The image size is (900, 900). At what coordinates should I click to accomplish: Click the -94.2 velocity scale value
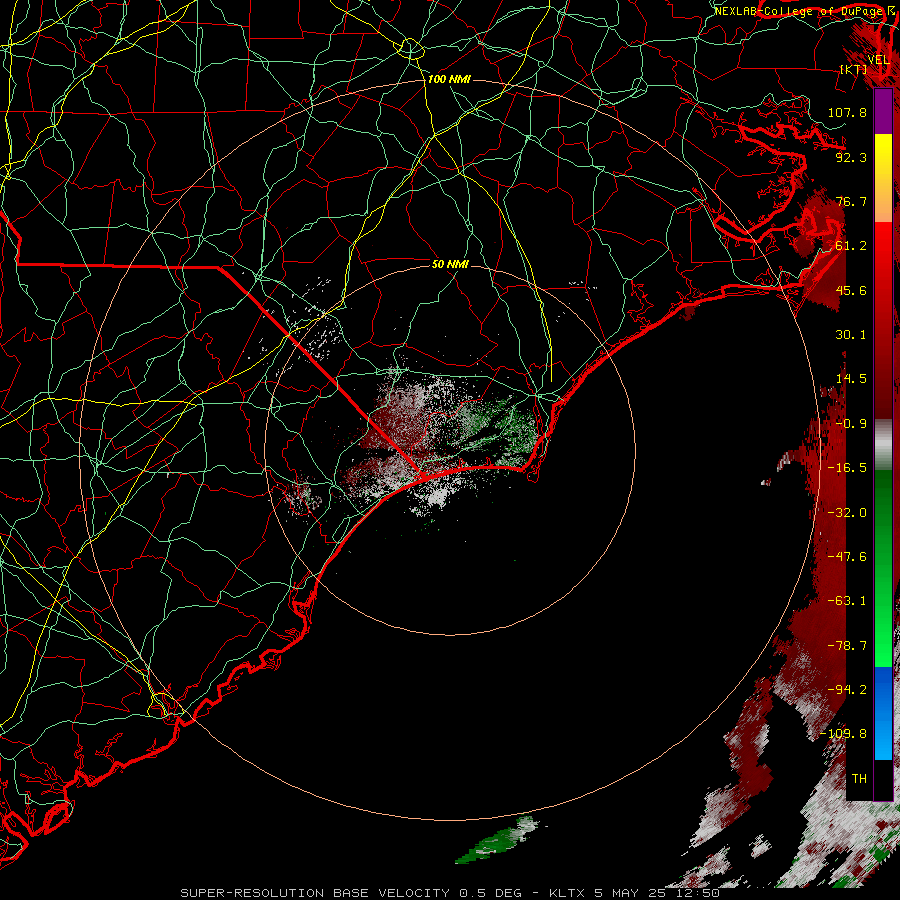tap(847, 690)
